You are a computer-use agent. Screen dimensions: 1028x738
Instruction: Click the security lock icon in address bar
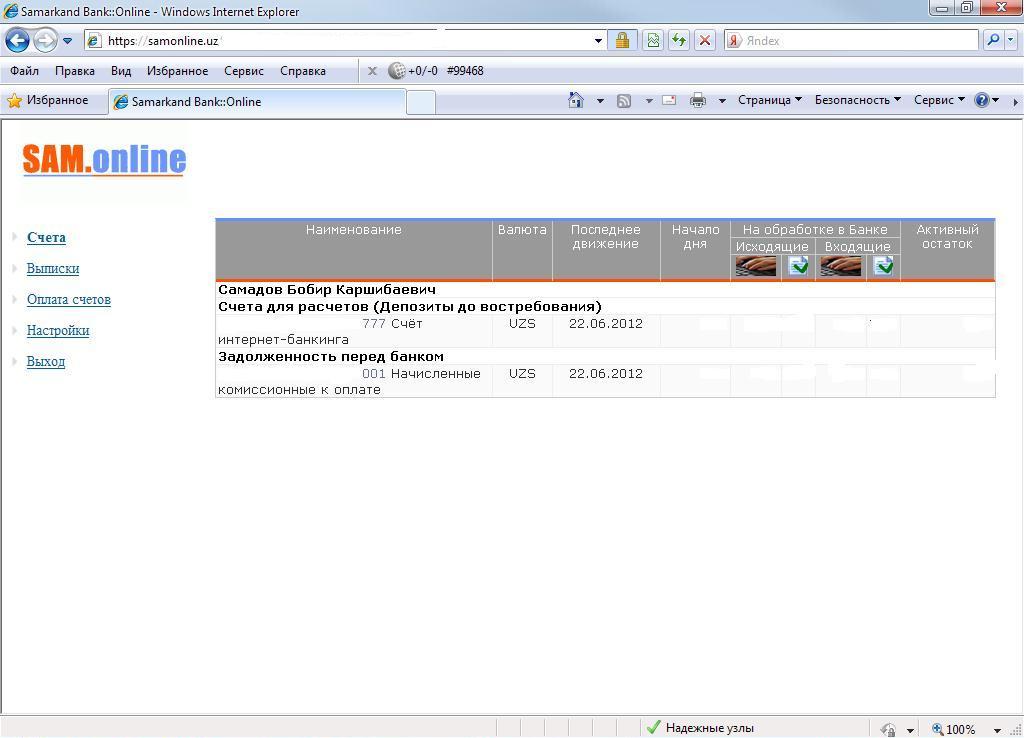622,41
